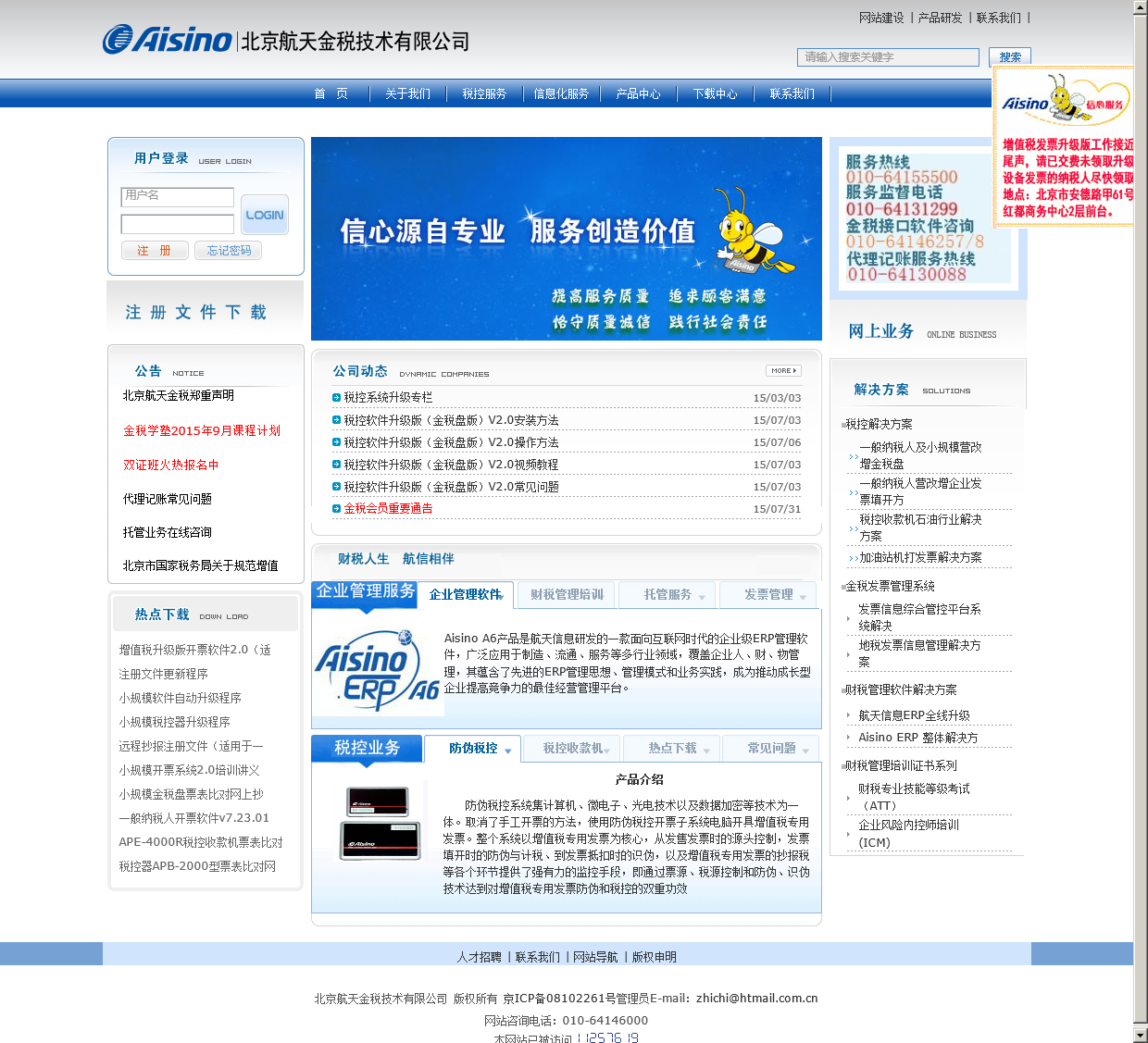
Task: Click bullet icon beside 税控系统升级专栏
Action: pyautogui.click(x=337, y=398)
